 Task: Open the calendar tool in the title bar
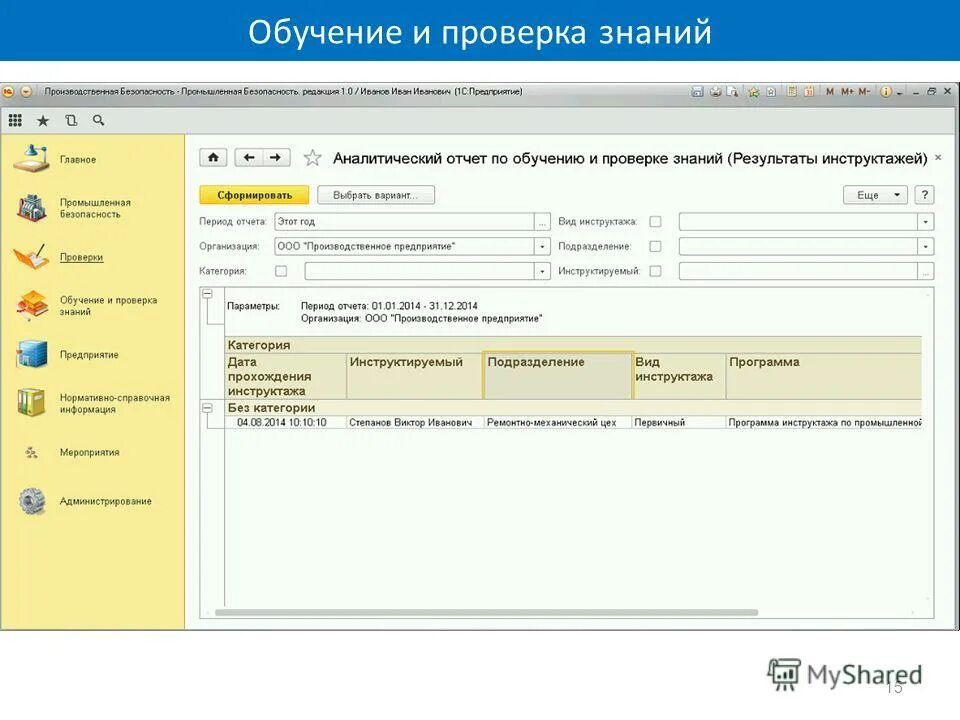point(808,91)
